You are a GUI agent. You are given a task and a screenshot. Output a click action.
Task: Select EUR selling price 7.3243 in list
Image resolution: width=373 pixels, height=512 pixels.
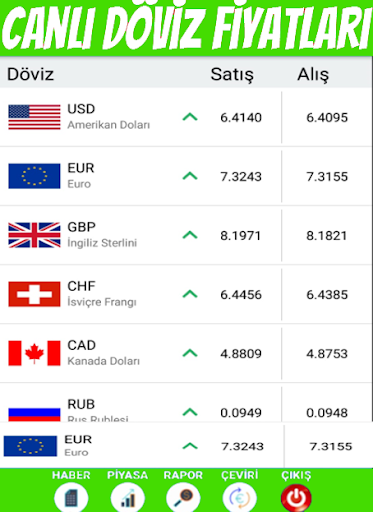(241, 176)
